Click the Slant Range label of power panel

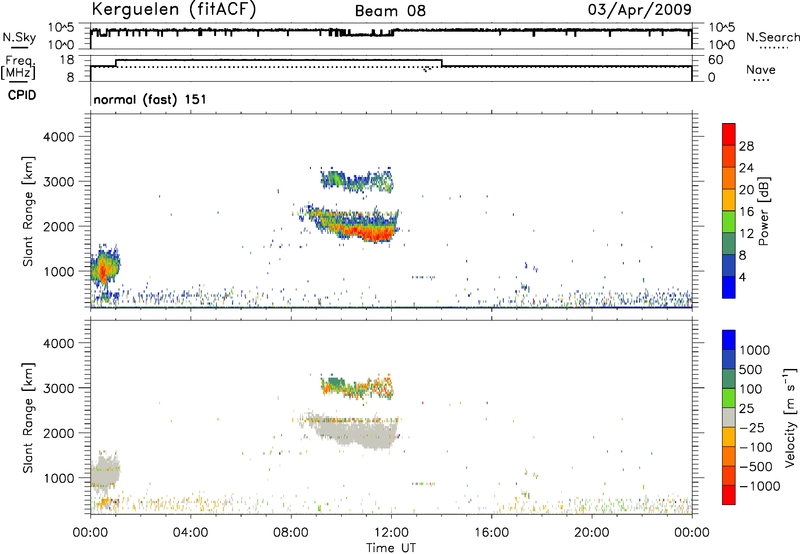click(28, 211)
